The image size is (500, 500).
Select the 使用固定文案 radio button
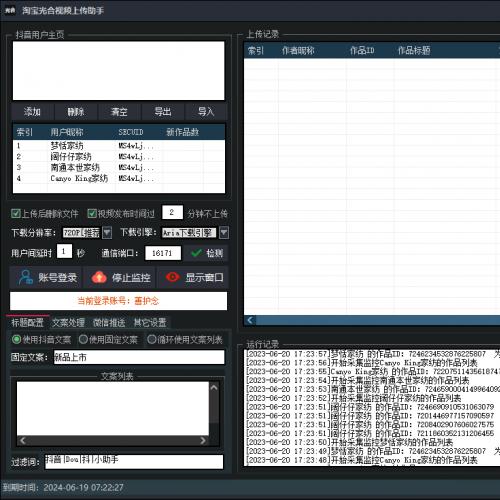(83, 340)
